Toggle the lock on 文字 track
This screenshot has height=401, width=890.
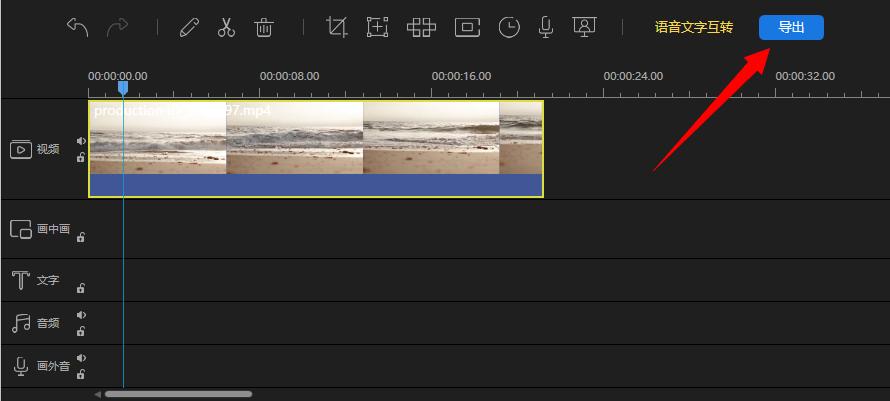coord(81,288)
